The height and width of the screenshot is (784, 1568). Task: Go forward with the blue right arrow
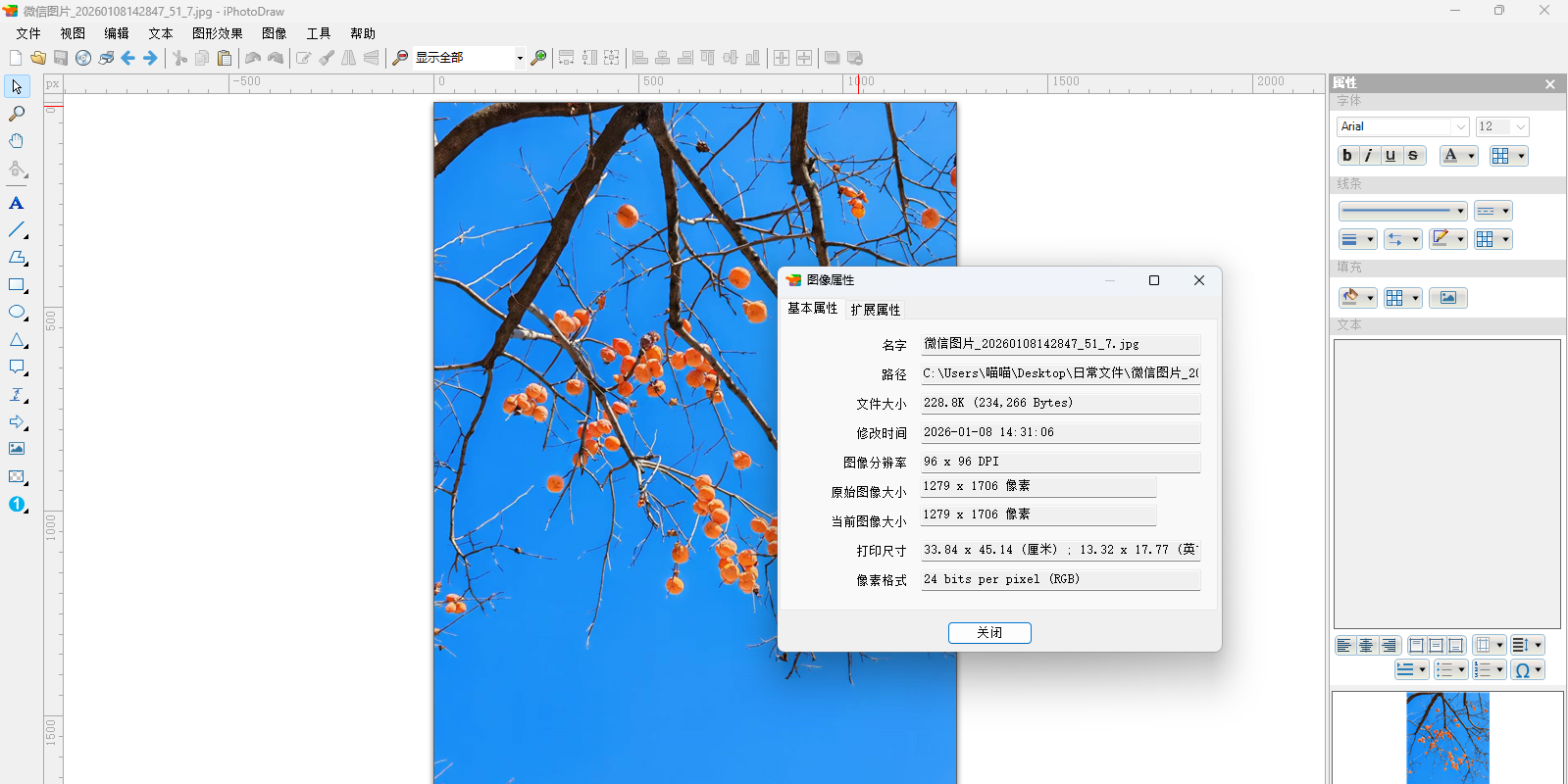[x=150, y=58]
